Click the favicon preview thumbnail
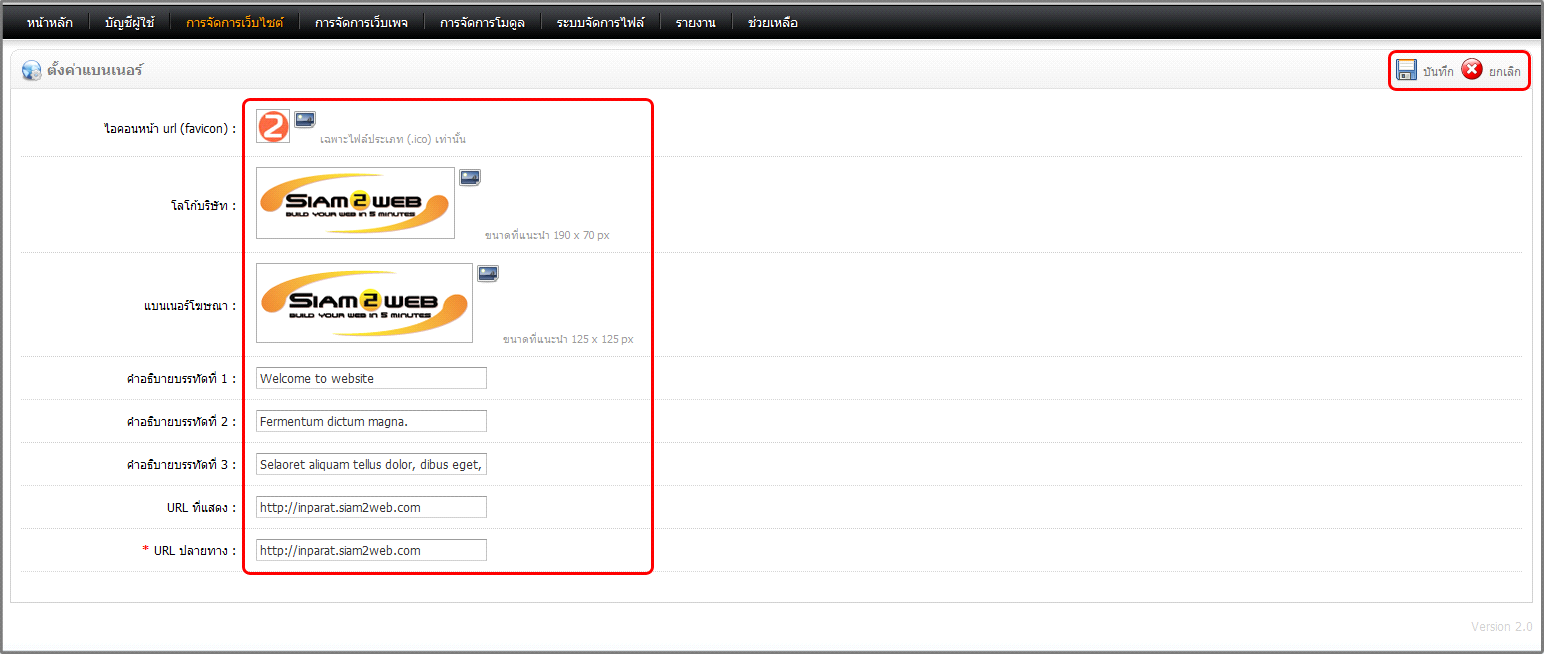The height and width of the screenshot is (654, 1544). (x=273, y=126)
